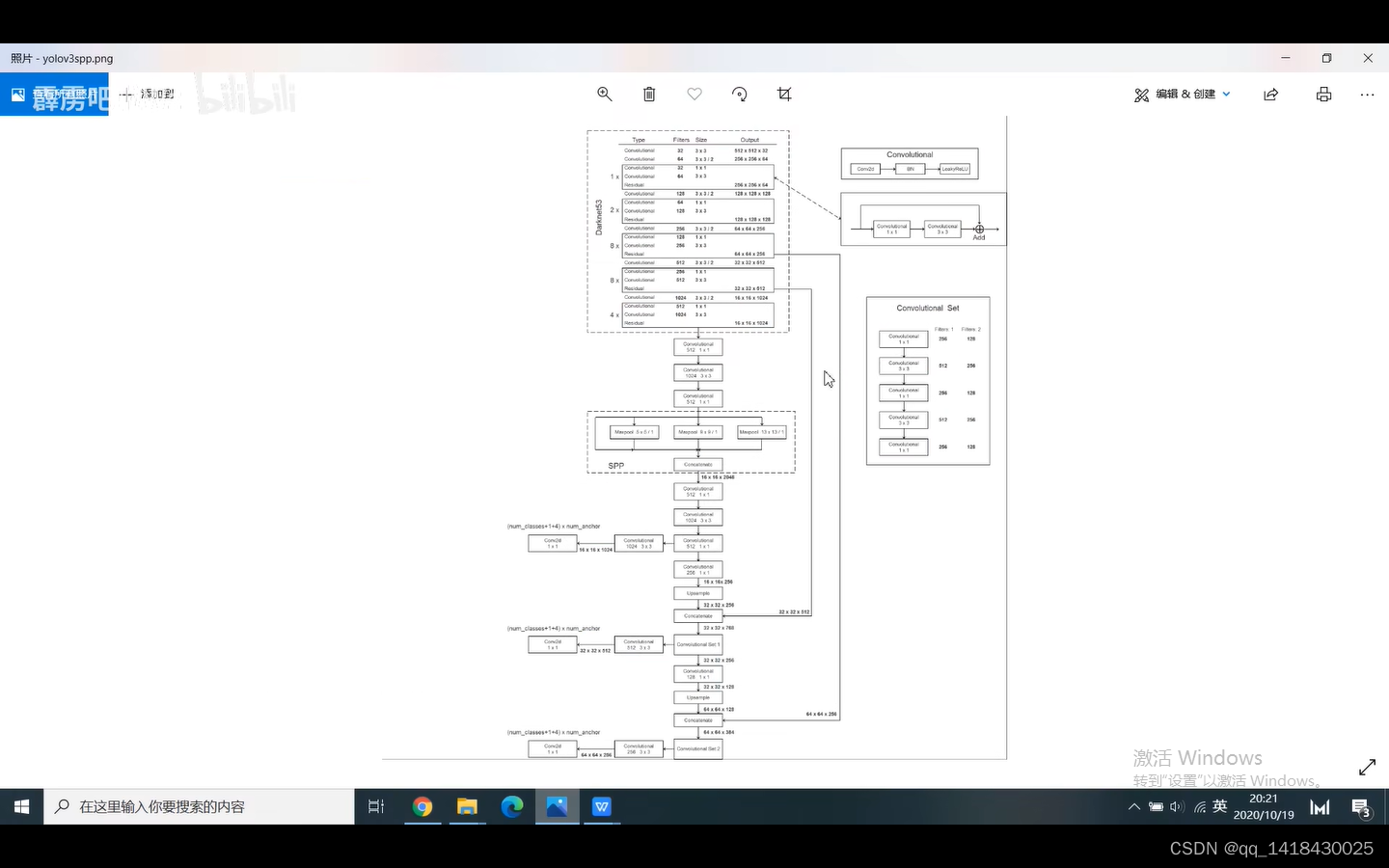Close the Photos window
Viewport: 1389px width, 868px height.
point(1368,58)
